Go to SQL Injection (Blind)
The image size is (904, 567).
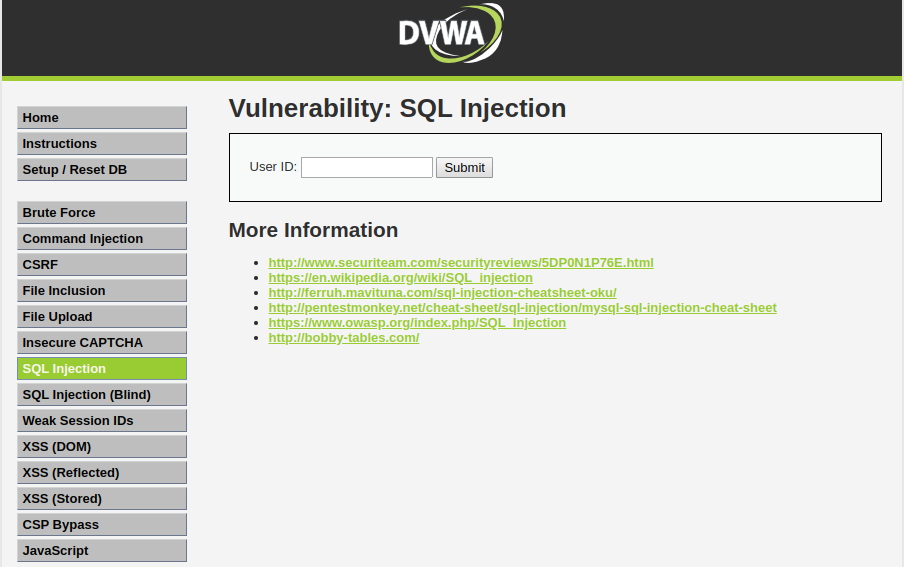point(101,395)
